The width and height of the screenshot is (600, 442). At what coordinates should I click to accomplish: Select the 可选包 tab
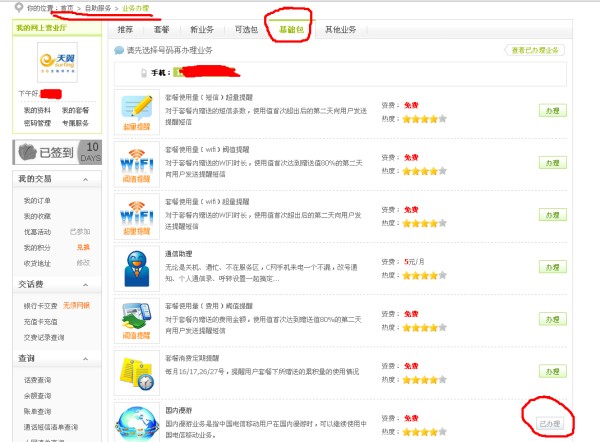pyautogui.click(x=246, y=29)
